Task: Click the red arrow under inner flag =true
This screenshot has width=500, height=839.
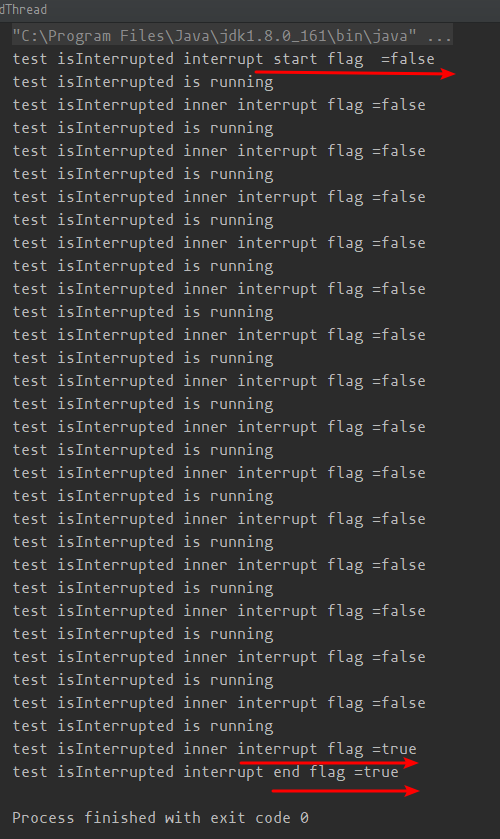Action: (329, 762)
